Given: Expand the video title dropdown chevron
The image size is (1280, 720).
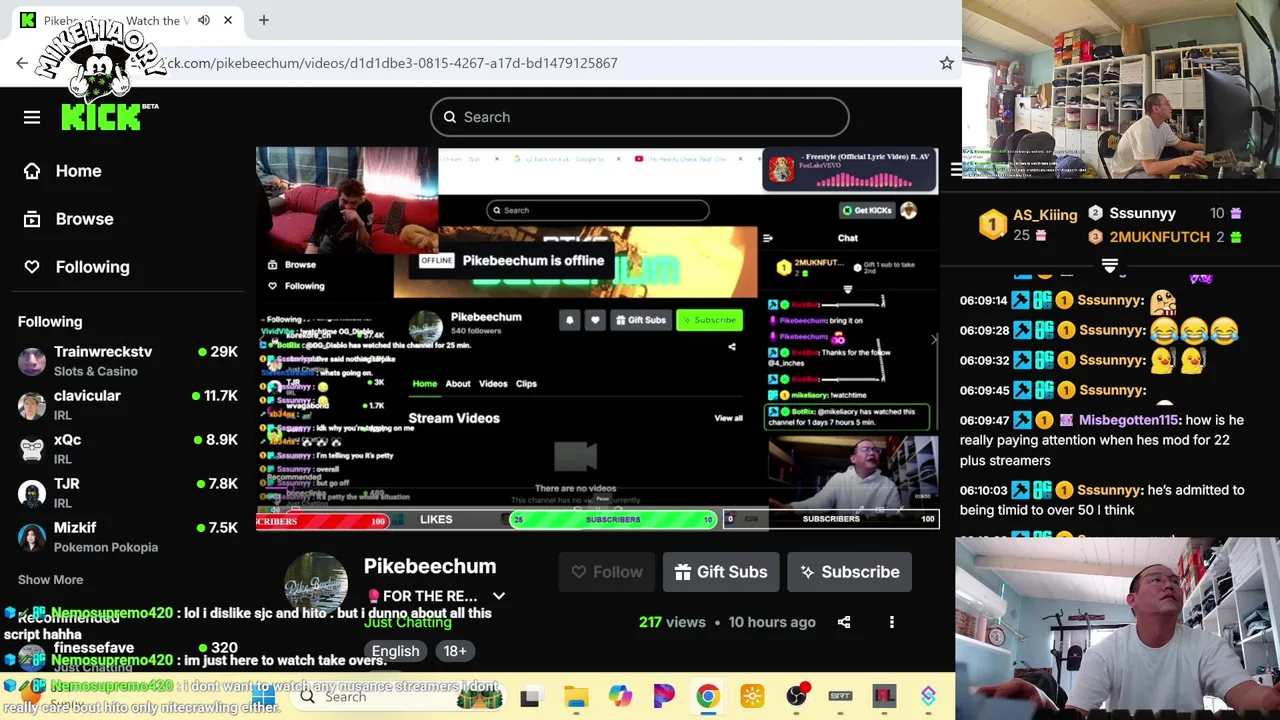Looking at the screenshot, I should (x=498, y=596).
